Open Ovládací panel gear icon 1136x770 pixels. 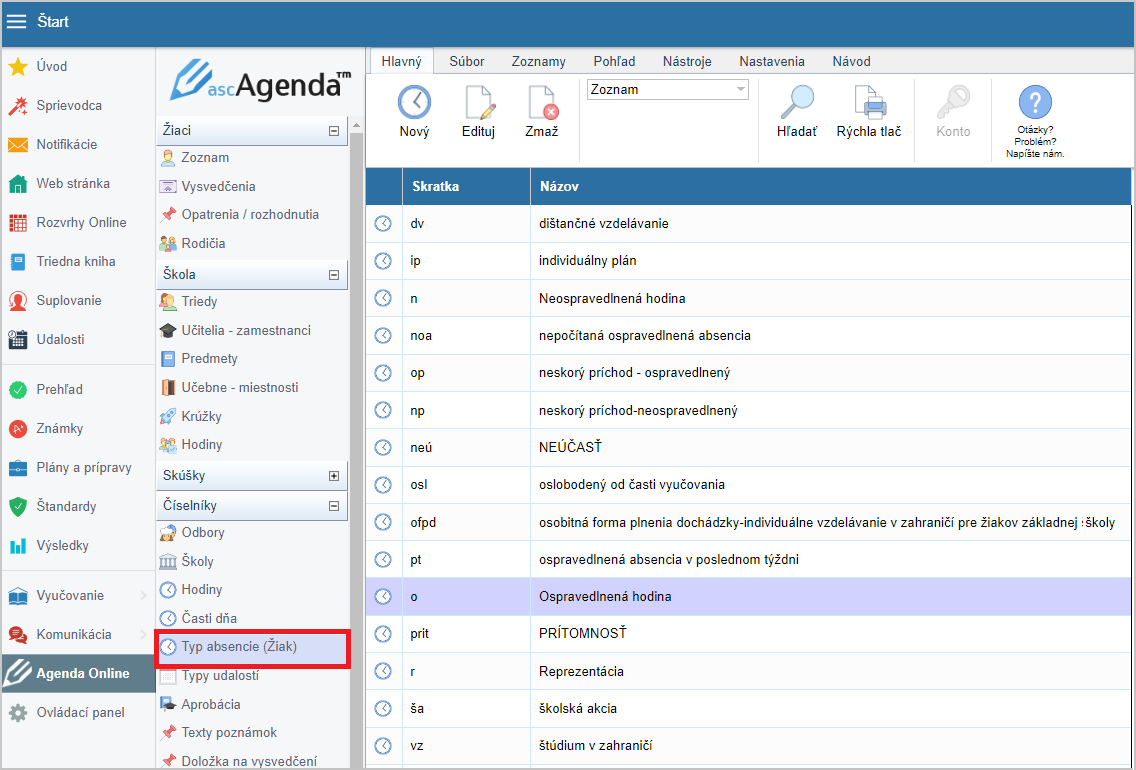(x=18, y=713)
